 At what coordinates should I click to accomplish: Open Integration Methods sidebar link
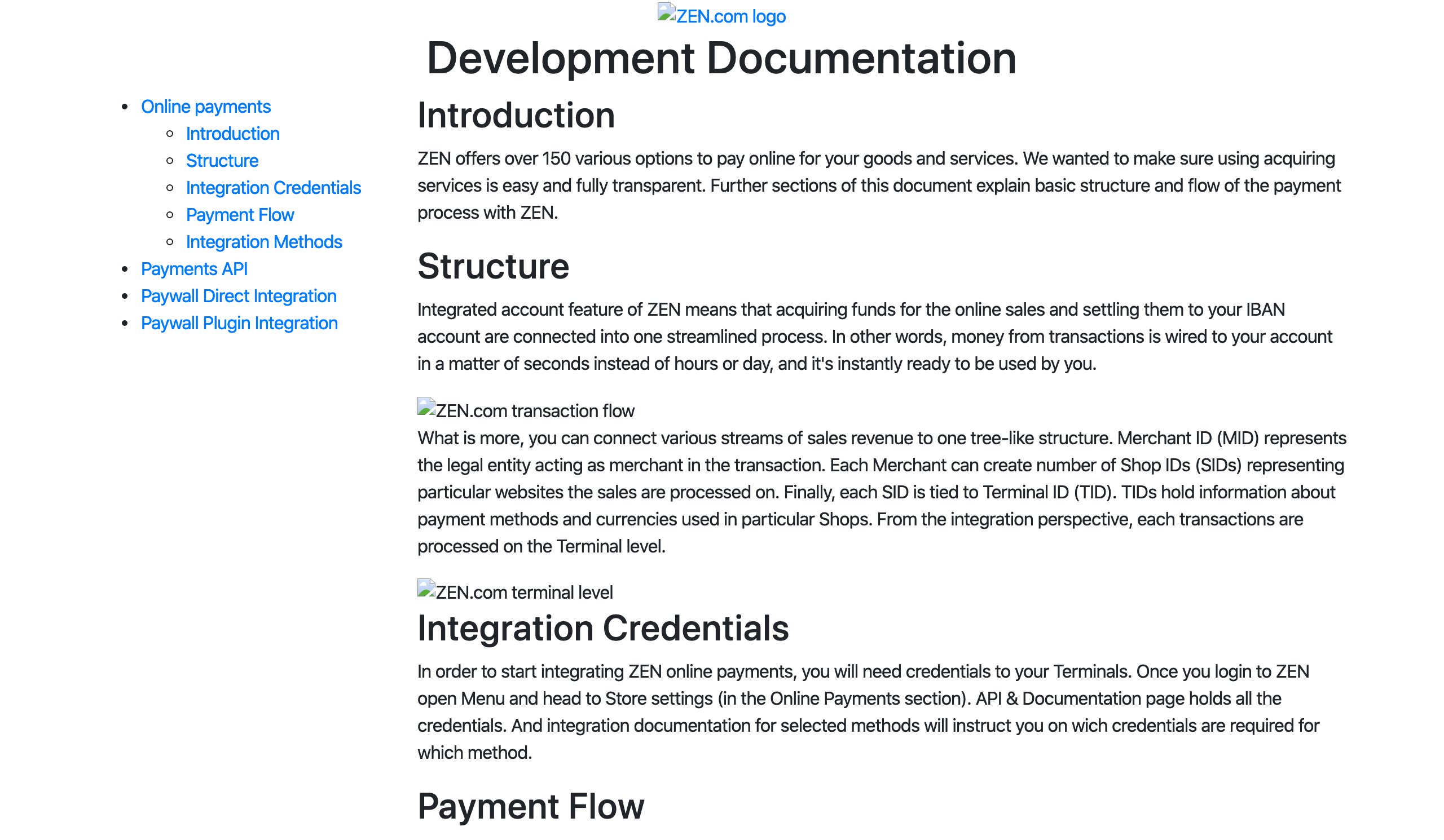tap(264, 242)
